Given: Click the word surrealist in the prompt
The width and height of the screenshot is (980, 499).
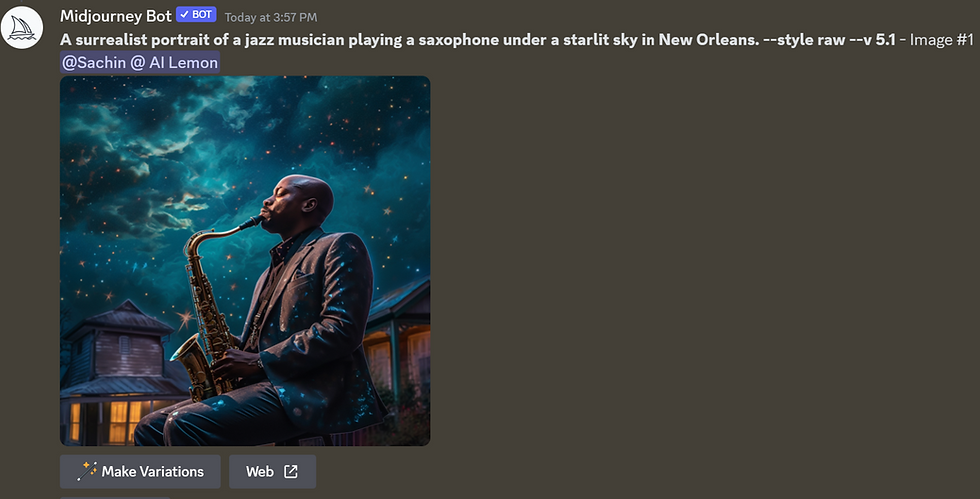Looking at the screenshot, I should pos(109,39).
